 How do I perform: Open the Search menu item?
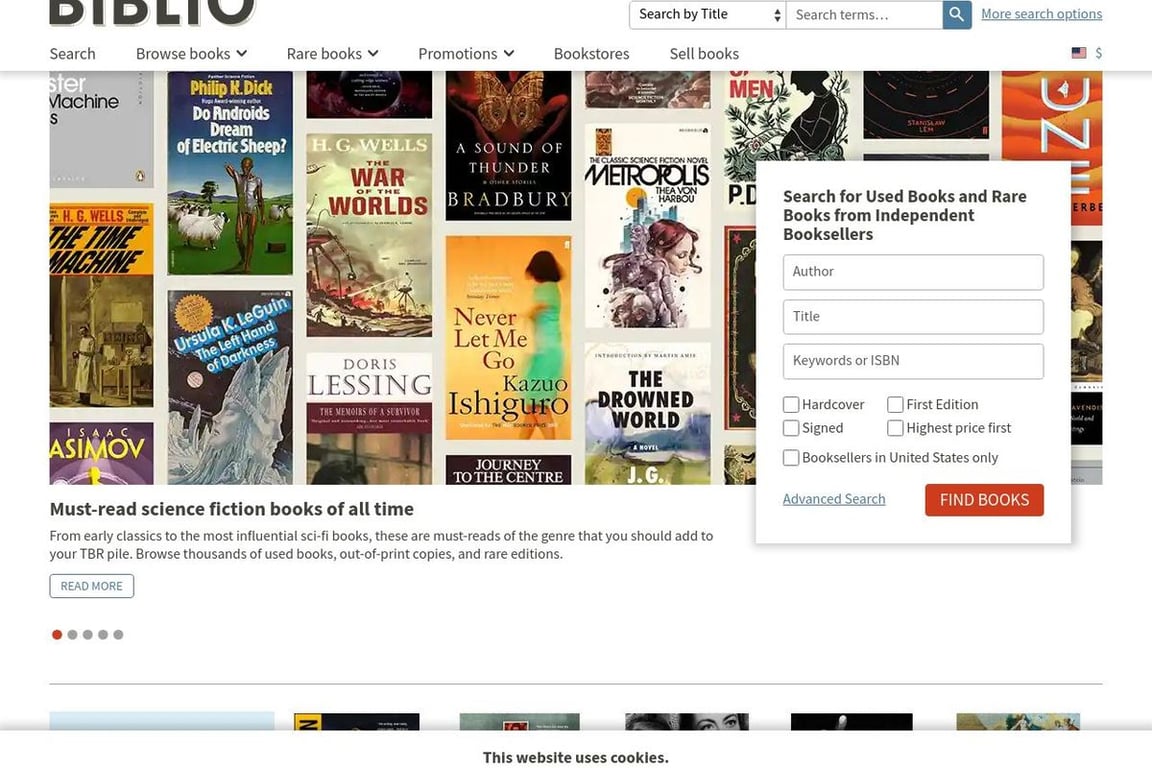72,54
